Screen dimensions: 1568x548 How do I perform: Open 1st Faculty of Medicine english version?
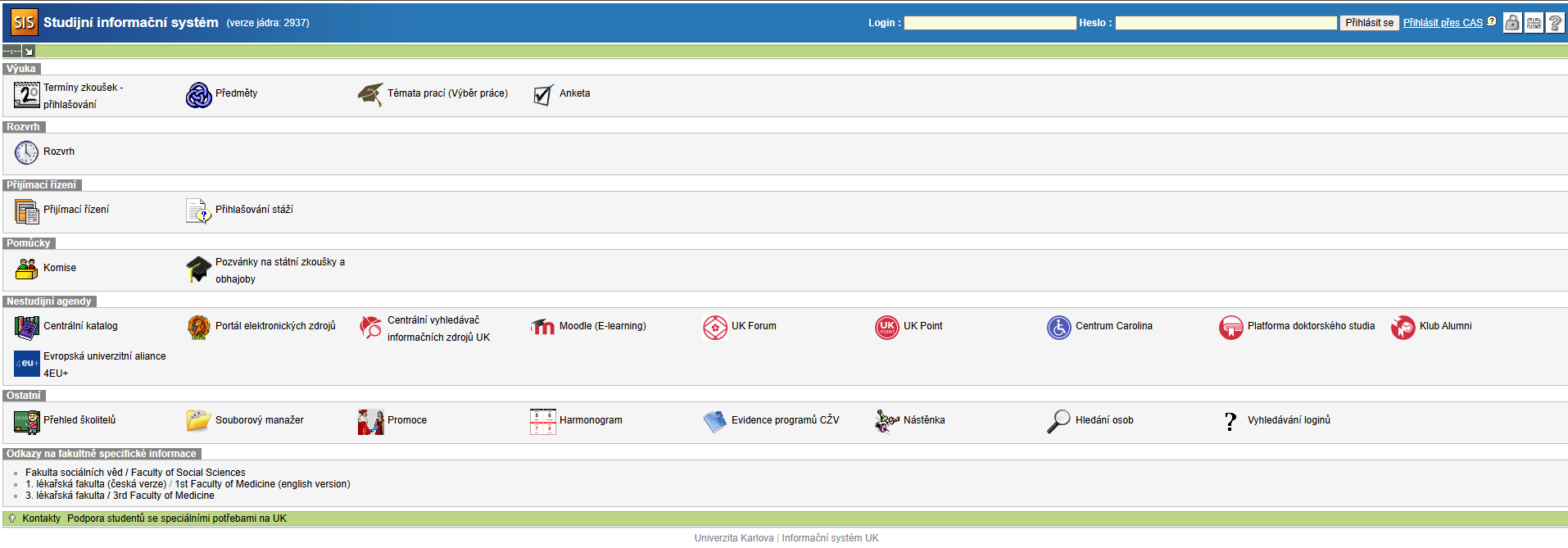tap(262, 484)
